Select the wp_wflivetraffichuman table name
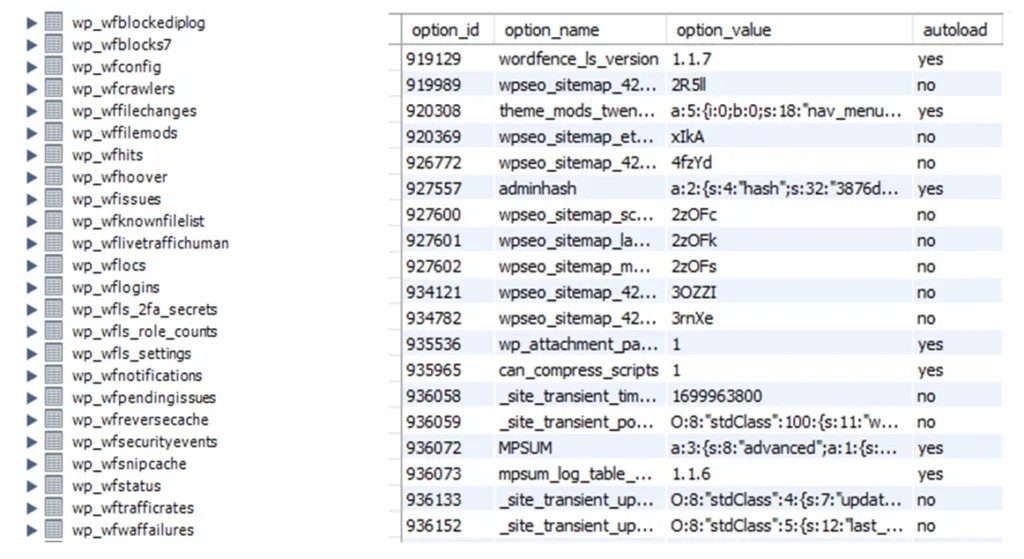Viewport: 1024px width, 559px height. pyautogui.click(x=150, y=243)
